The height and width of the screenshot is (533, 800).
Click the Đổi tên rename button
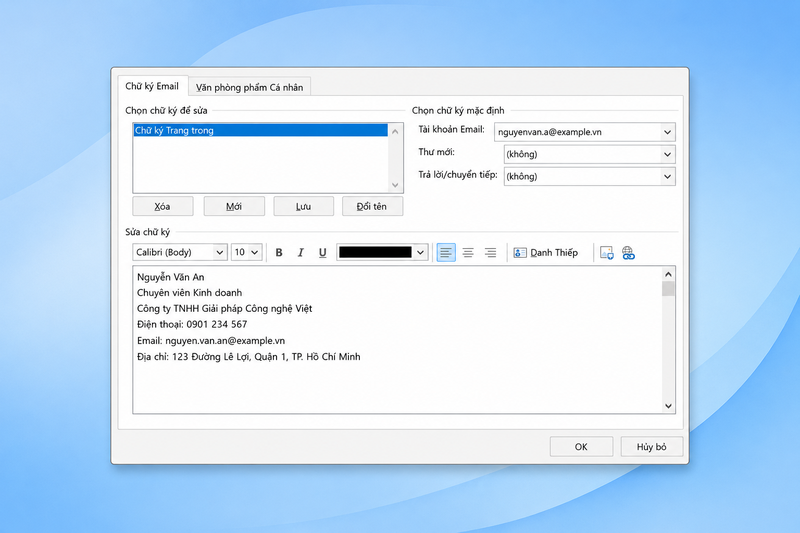(372, 207)
